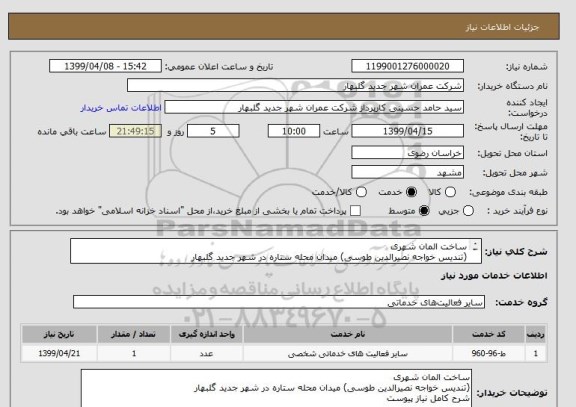
Task: Click the remaining days field showing 5
Action: 213,131
